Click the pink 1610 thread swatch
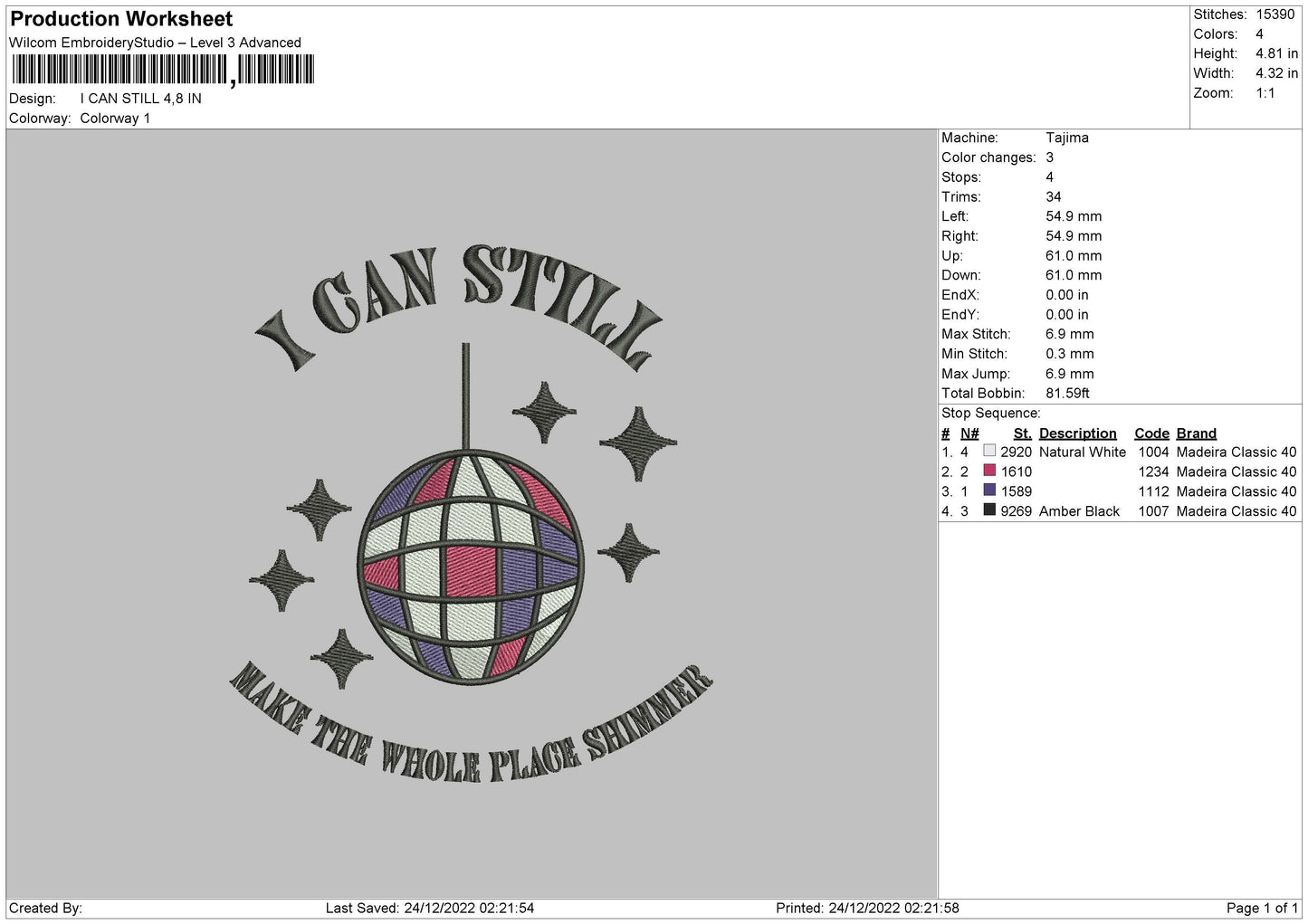Screen dimensions: 1308x924 (x=989, y=472)
